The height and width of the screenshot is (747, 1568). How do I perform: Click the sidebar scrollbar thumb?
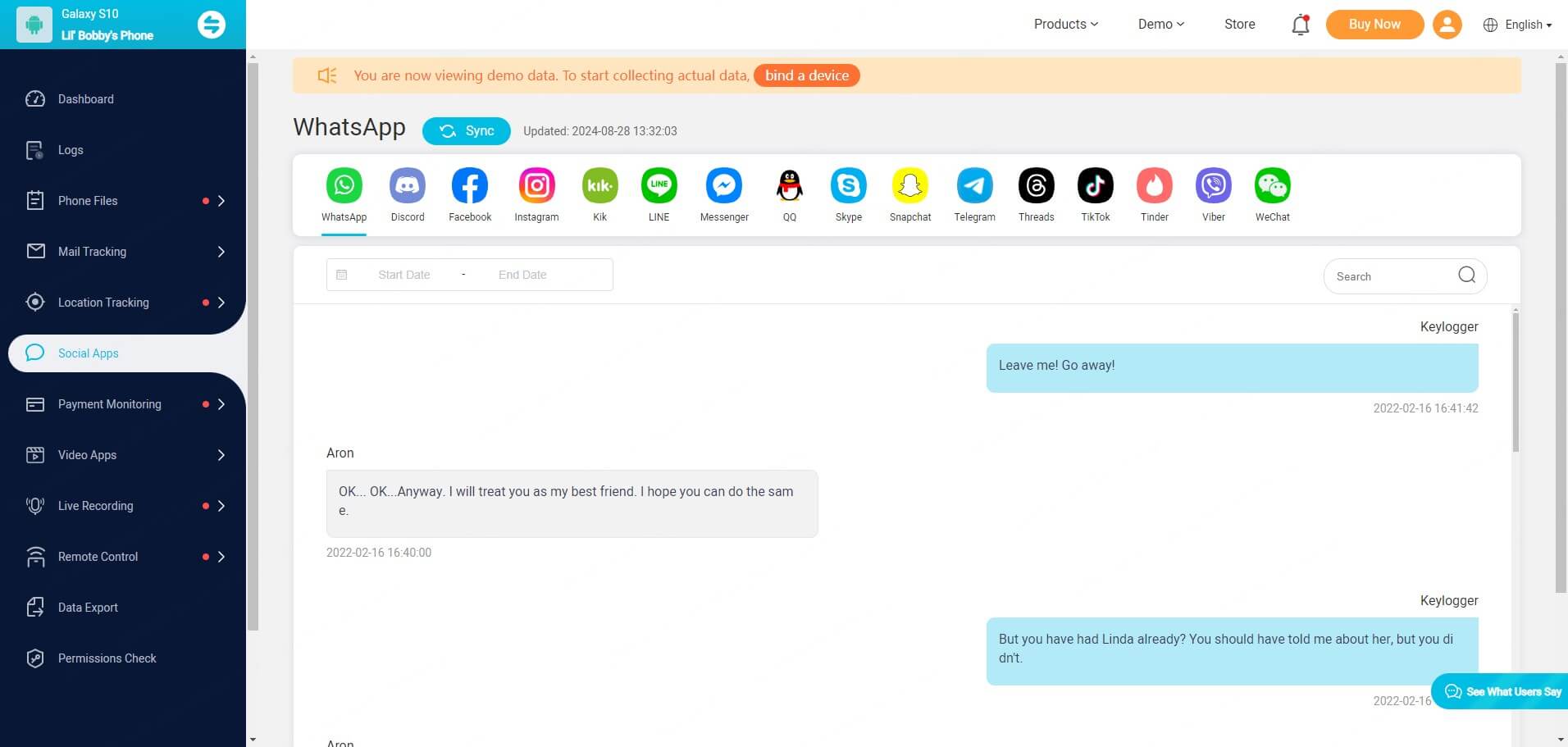253,346
